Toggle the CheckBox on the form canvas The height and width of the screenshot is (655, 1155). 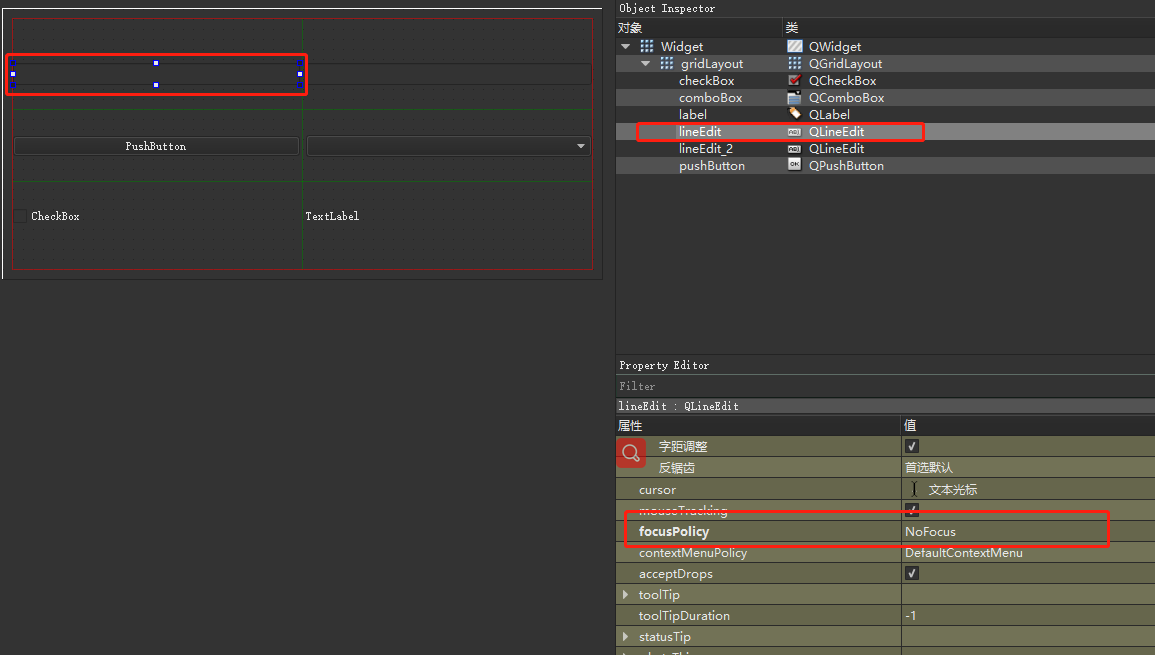tap(20, 216)
